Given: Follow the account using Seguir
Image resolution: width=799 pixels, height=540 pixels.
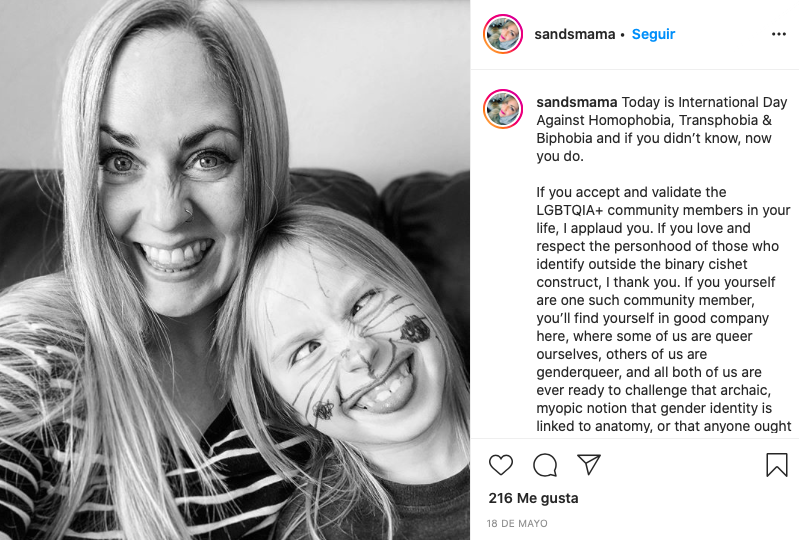Looking at the screenshot, I should 653,34.
